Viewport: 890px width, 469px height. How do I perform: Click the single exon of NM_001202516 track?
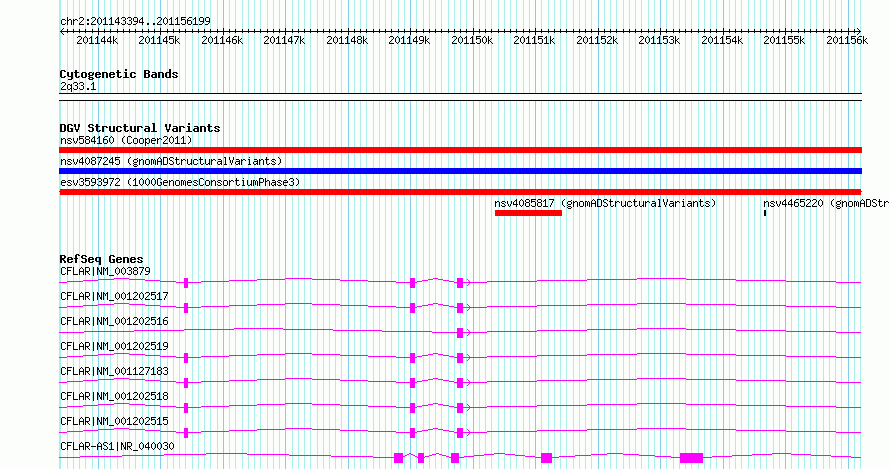(460, 333)
